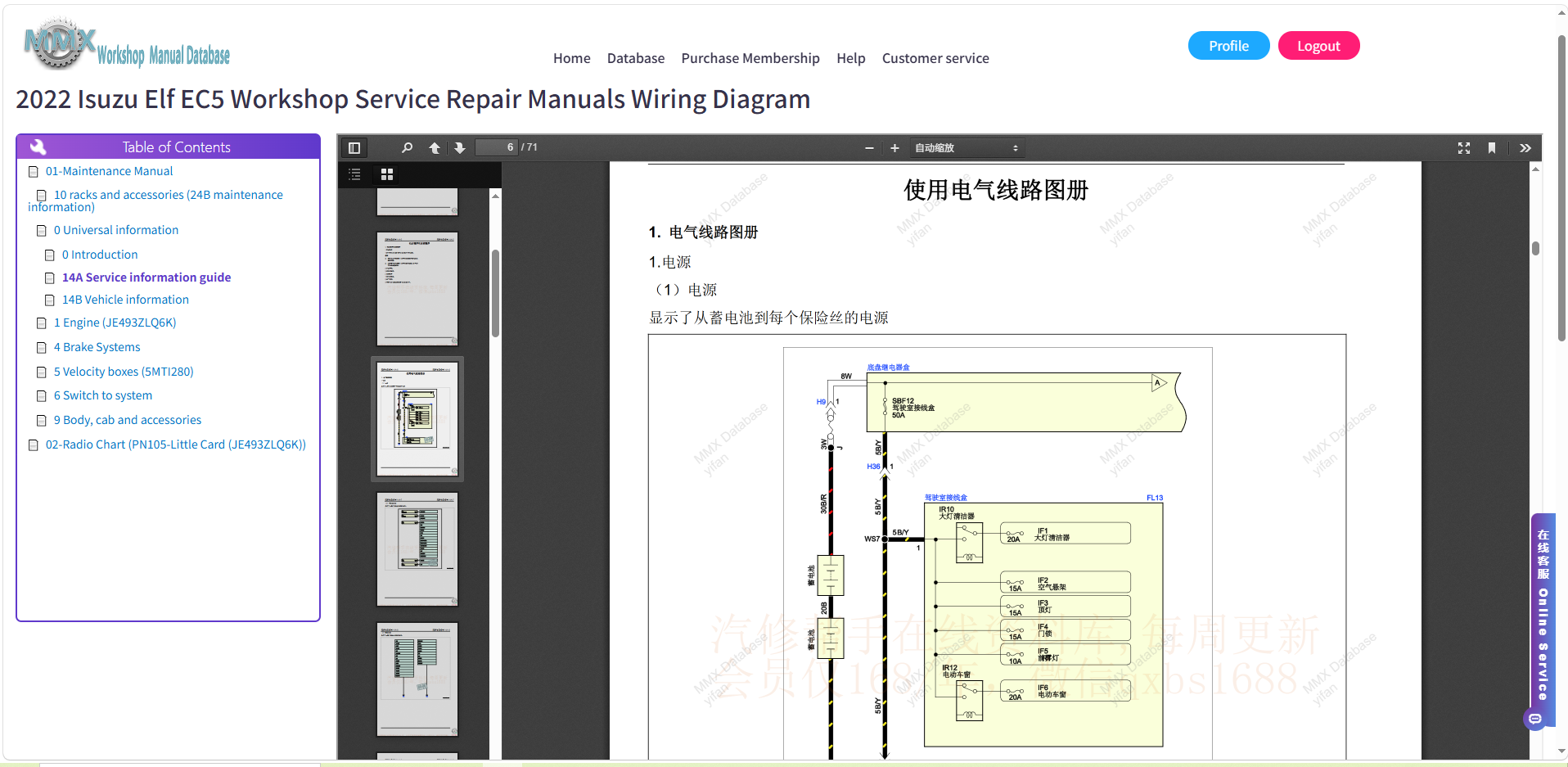Select the second thumbnail below the highlighted one
This screenshot has width=1568, height=767.
tap(417, 679)
